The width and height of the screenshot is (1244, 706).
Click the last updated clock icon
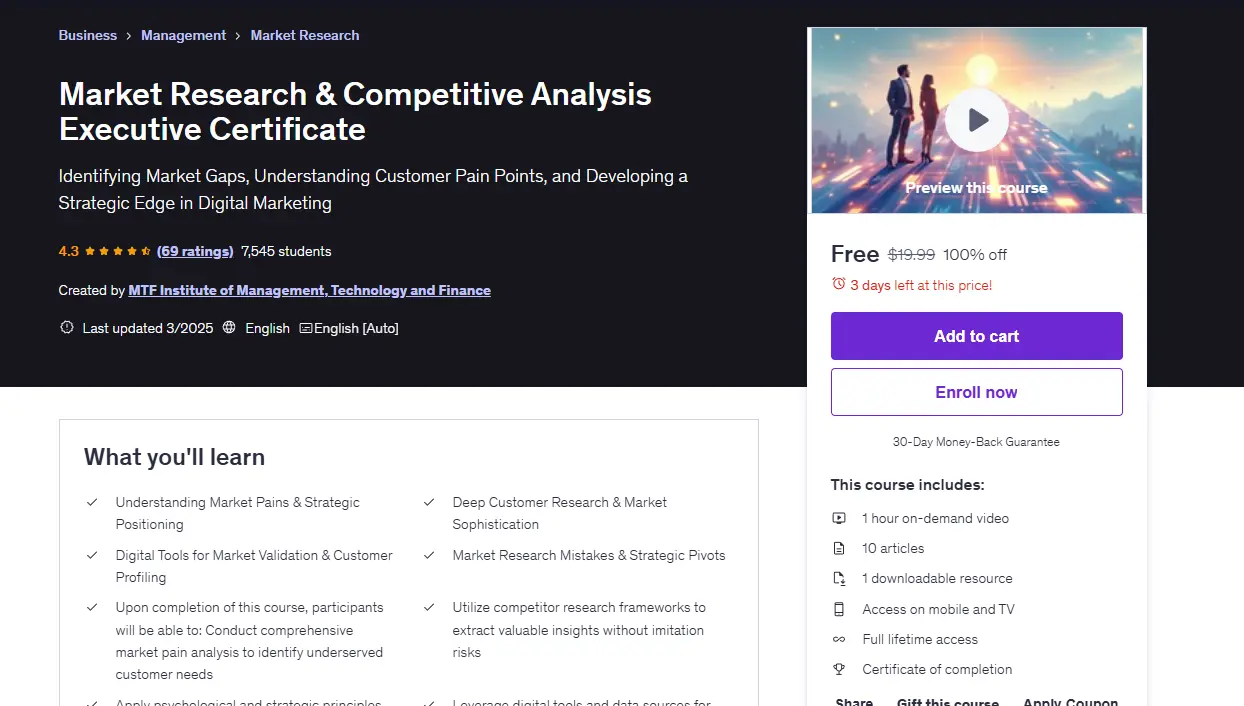67,328
